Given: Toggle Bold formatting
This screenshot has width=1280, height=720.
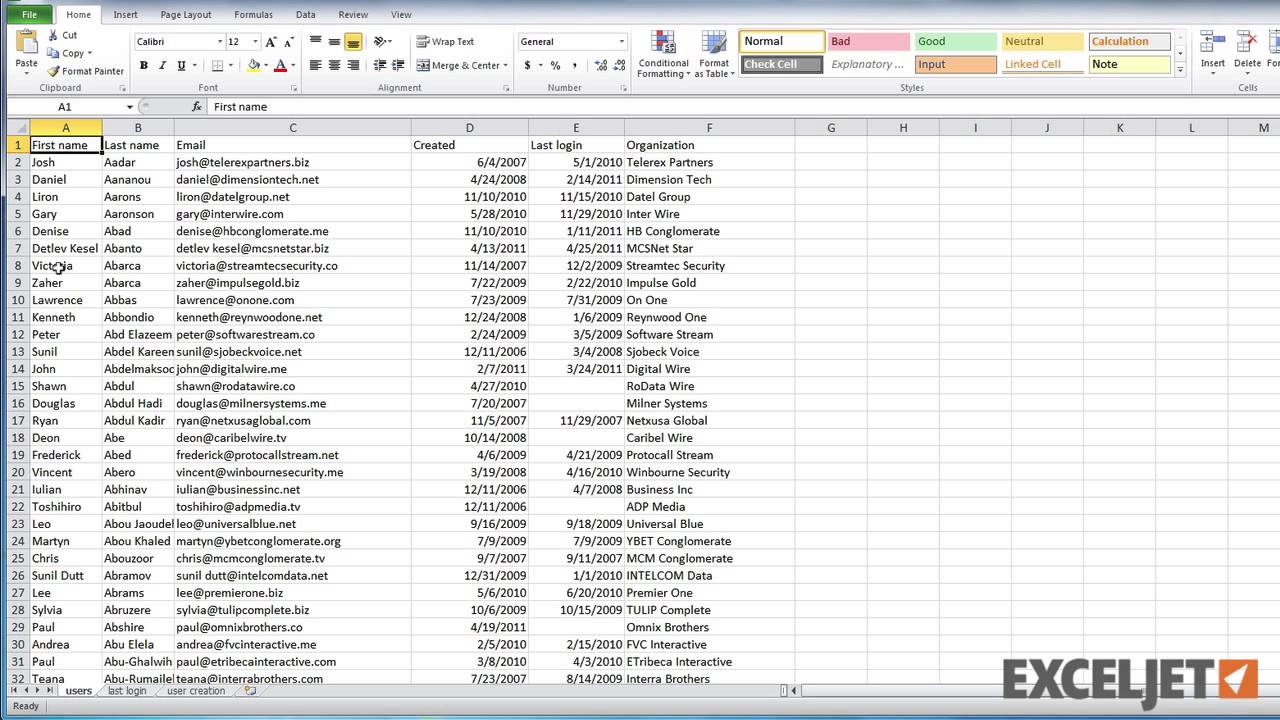Looking at the screenshot, I should pyautogui.click(x=143, y=65).
